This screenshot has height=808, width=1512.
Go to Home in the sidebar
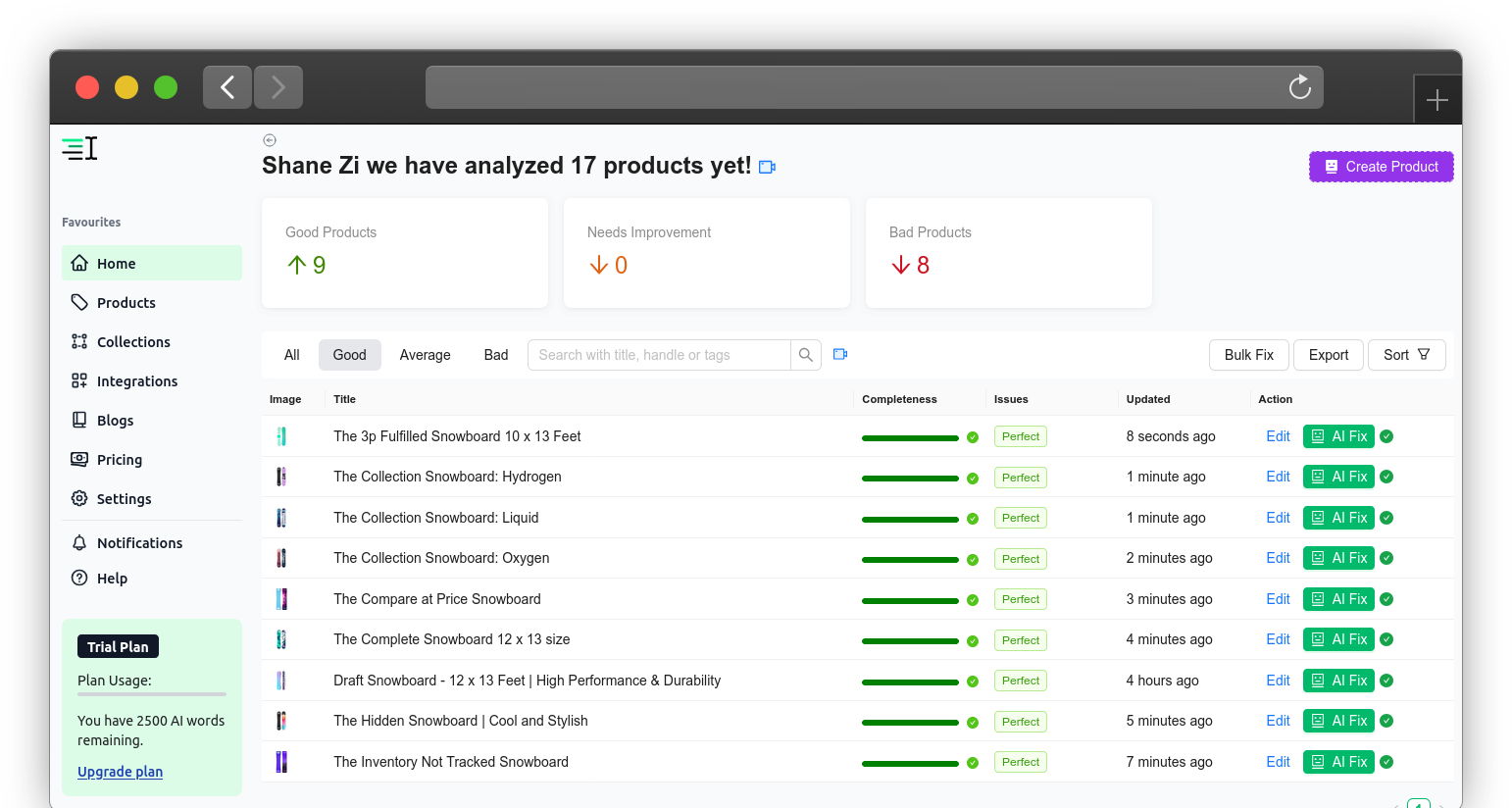tap(152, 263)
